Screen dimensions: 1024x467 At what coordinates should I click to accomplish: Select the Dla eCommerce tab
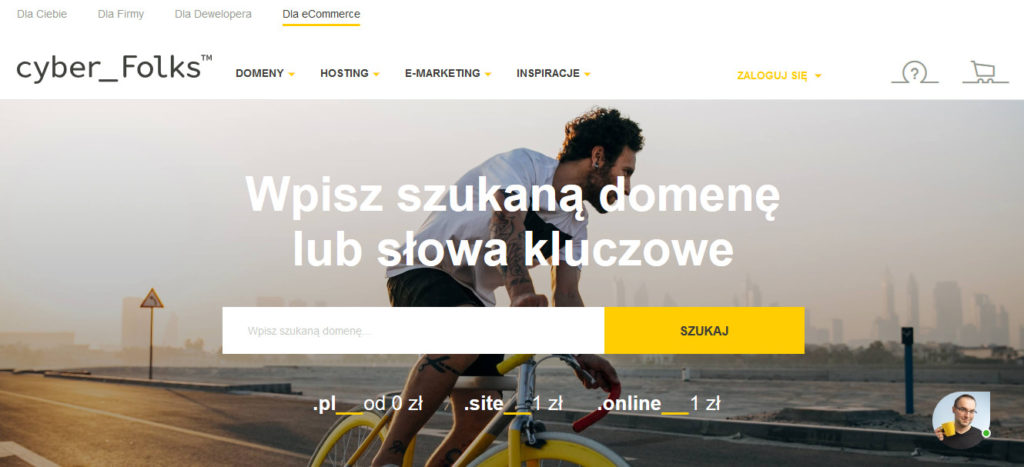click(321, 14)
